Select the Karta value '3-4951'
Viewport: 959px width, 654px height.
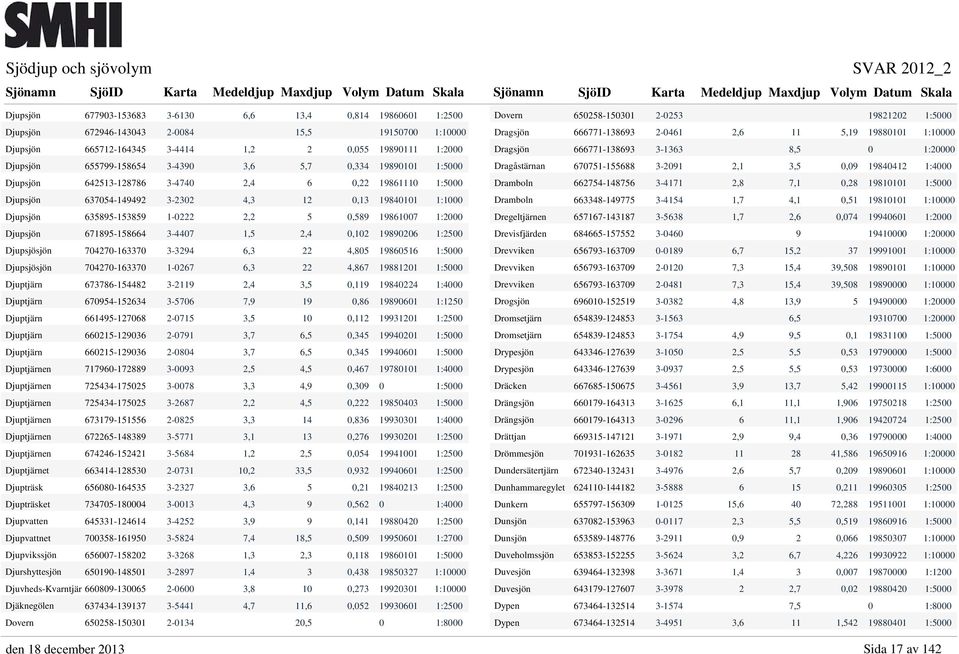[668, 623]
